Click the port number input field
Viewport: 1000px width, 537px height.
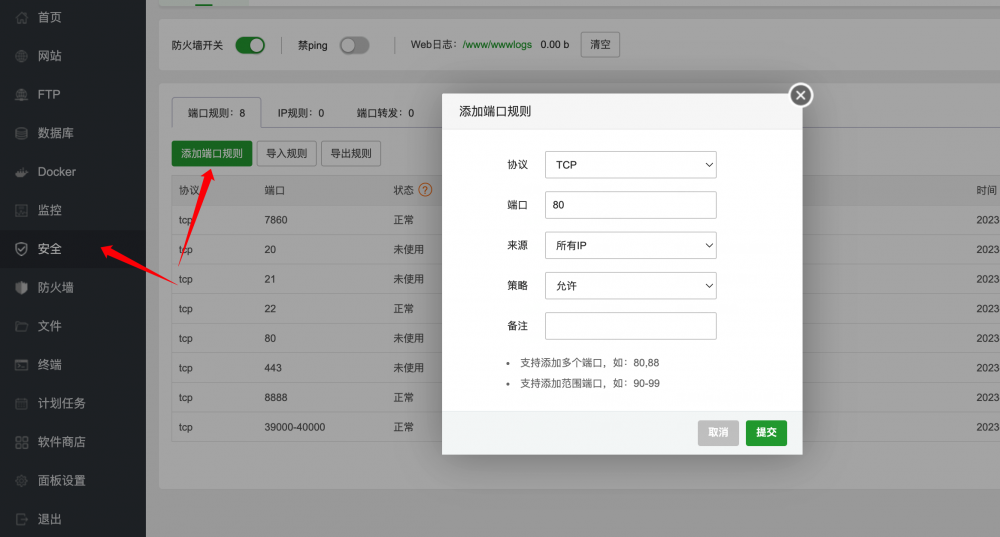click(x=630, y=205)
